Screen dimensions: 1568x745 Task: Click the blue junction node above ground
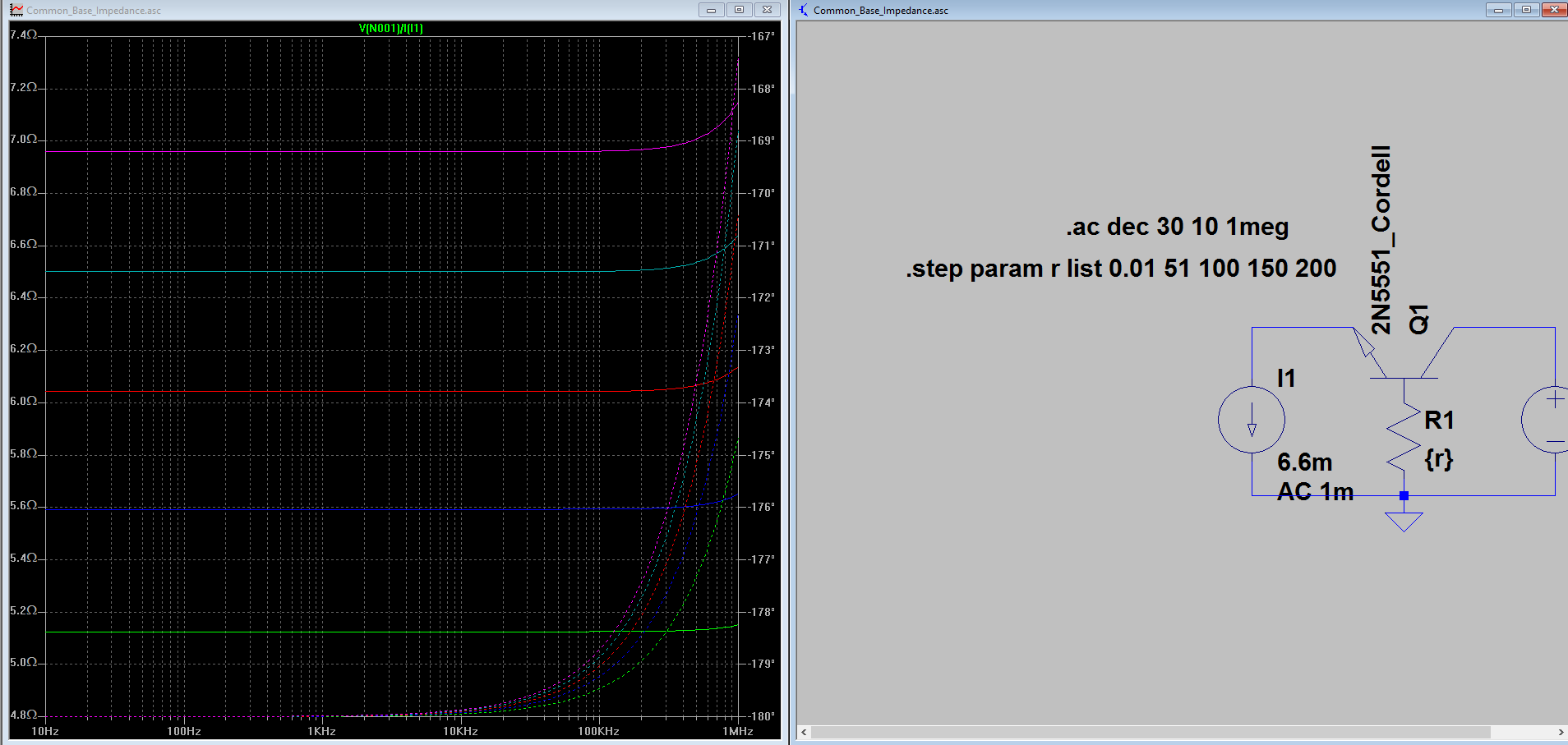pos(1404,495)
